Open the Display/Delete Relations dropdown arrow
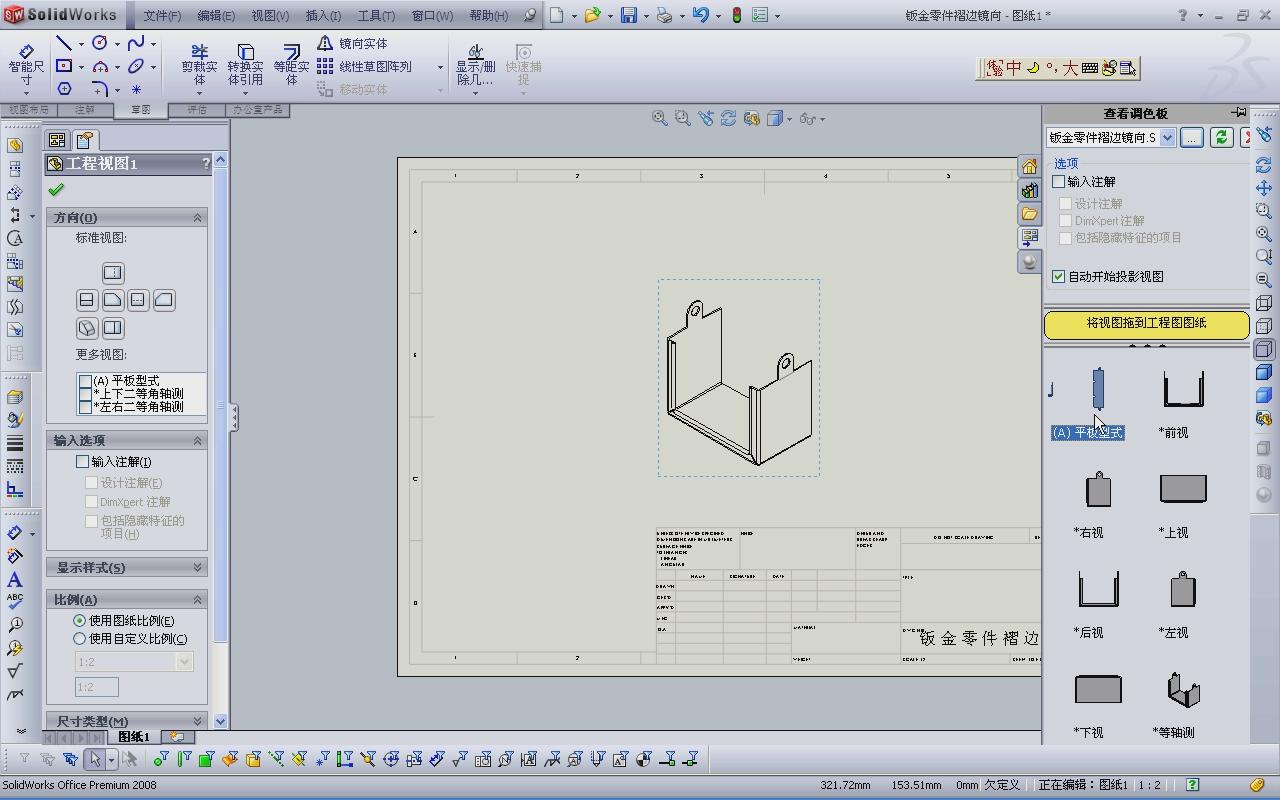The image size is (1280, 800). (x=475, y=94)
